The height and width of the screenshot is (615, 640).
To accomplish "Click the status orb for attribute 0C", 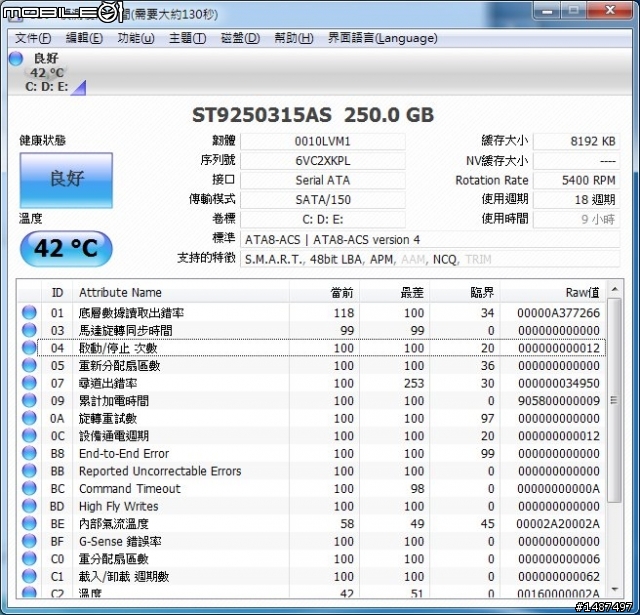I will point(29,435).
